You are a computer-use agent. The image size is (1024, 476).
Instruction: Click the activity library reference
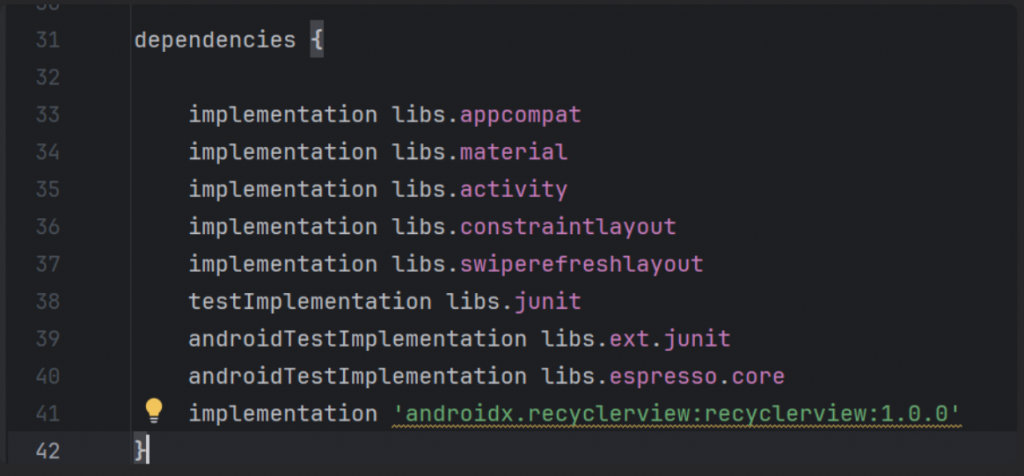[513, 190]
